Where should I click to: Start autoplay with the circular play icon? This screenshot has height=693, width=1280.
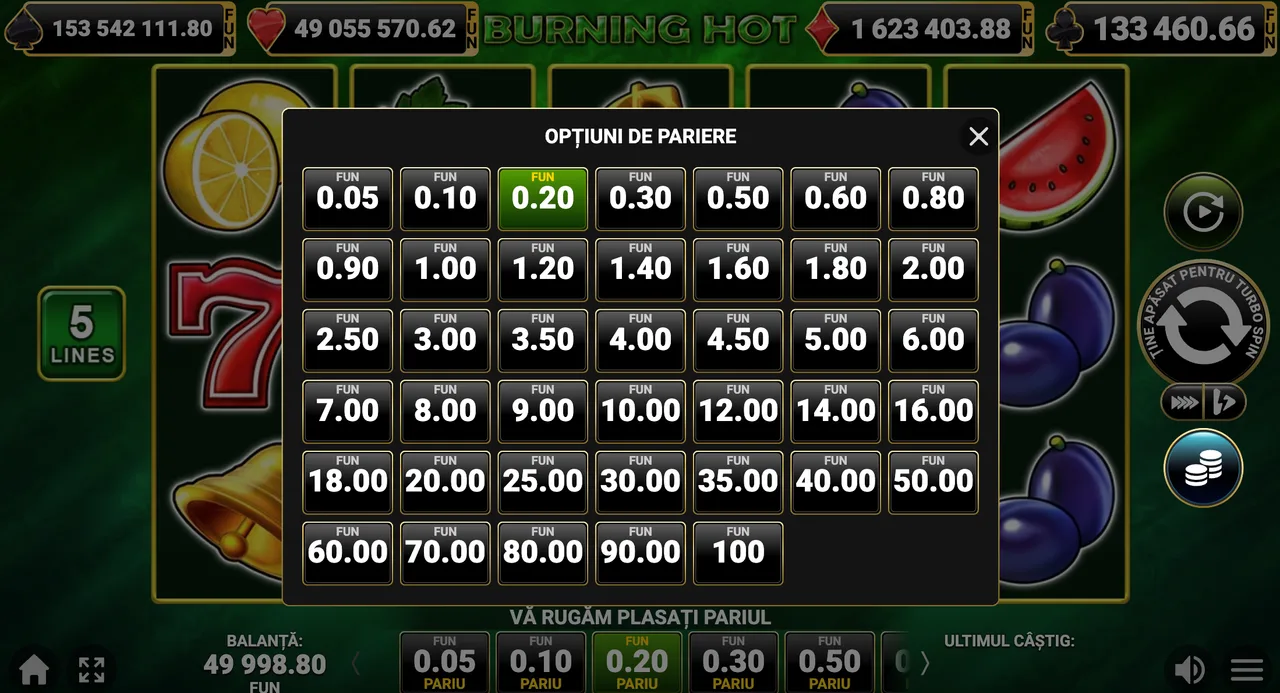[x=1203, y=211]
